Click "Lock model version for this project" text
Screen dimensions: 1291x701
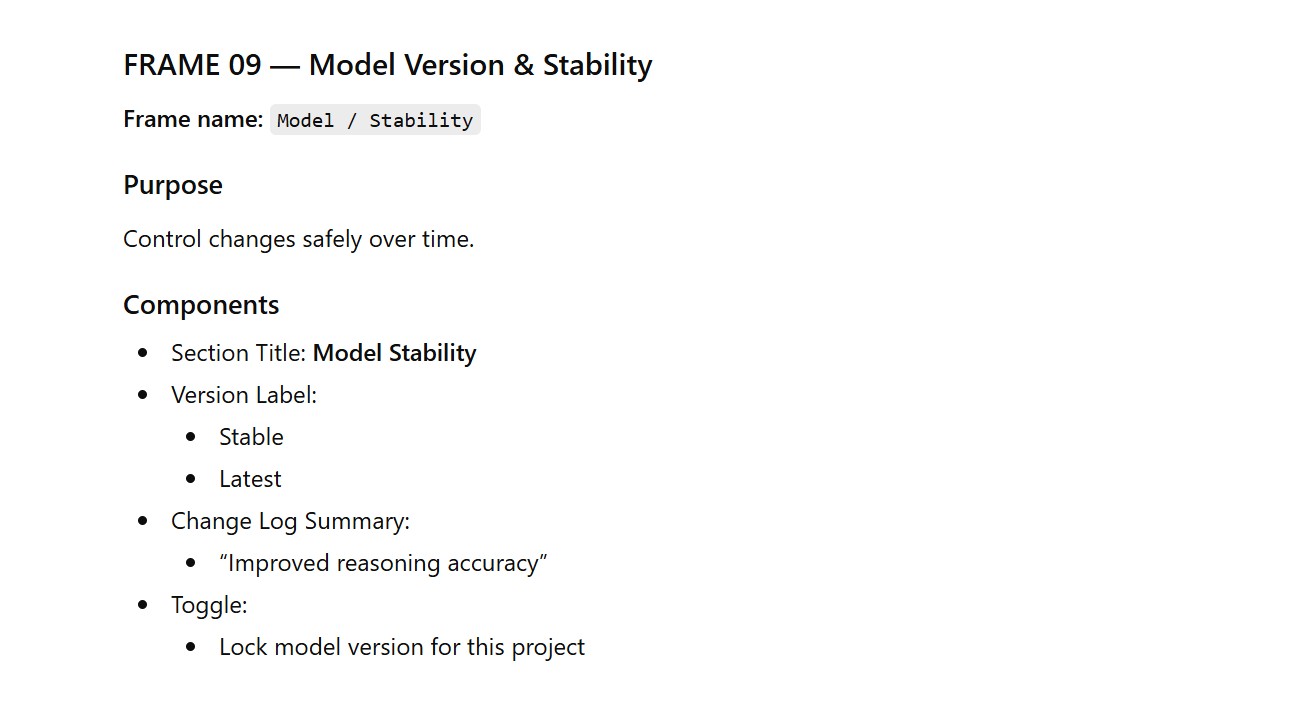click(x=402, y=647)
